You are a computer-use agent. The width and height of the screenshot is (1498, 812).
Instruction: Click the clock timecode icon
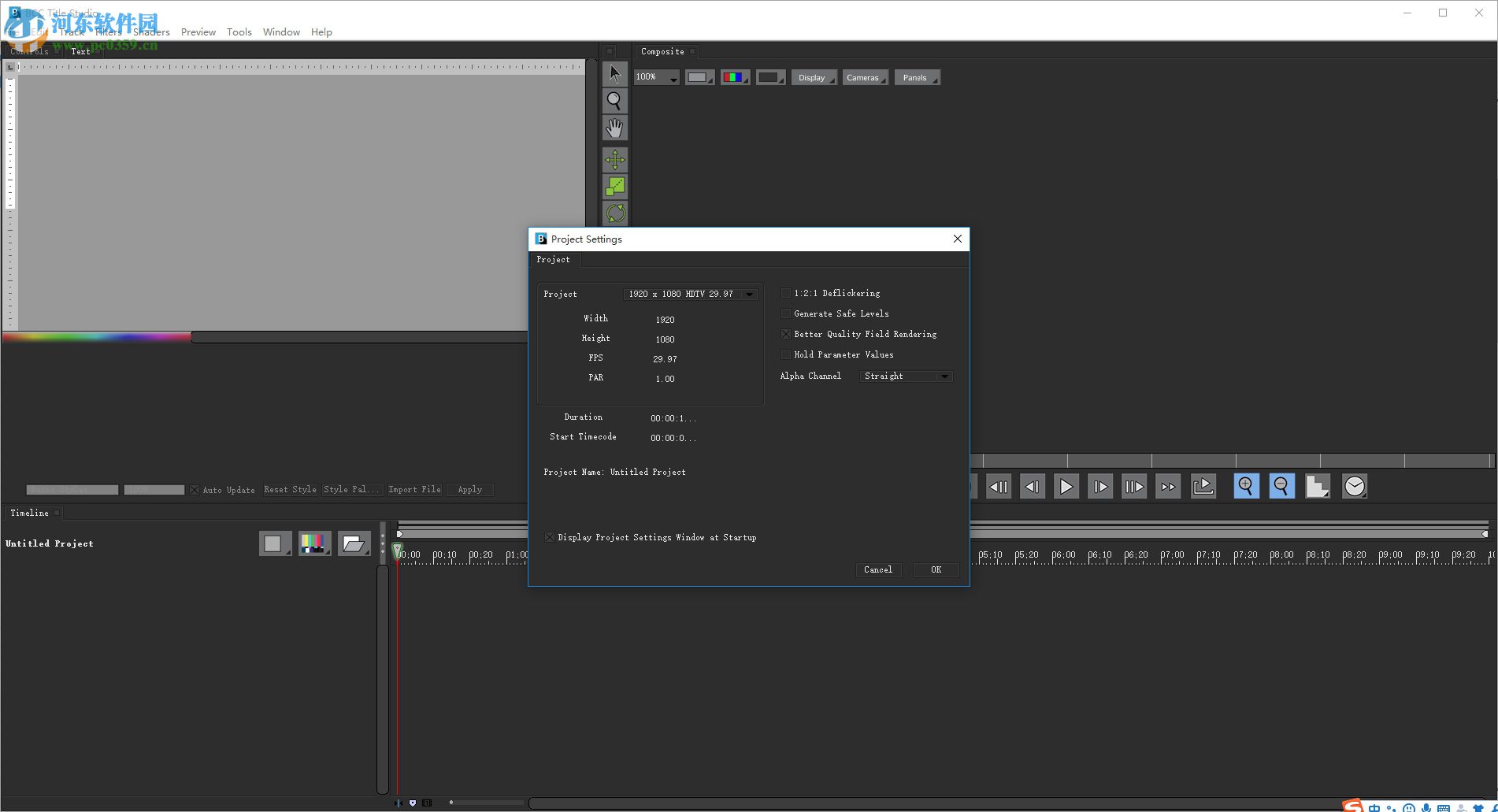[x=1355, y=486]
